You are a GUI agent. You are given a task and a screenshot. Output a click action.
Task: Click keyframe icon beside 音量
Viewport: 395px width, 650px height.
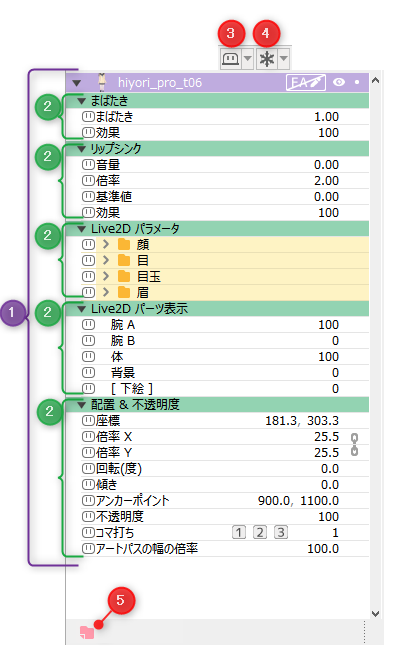pos(88,165)
